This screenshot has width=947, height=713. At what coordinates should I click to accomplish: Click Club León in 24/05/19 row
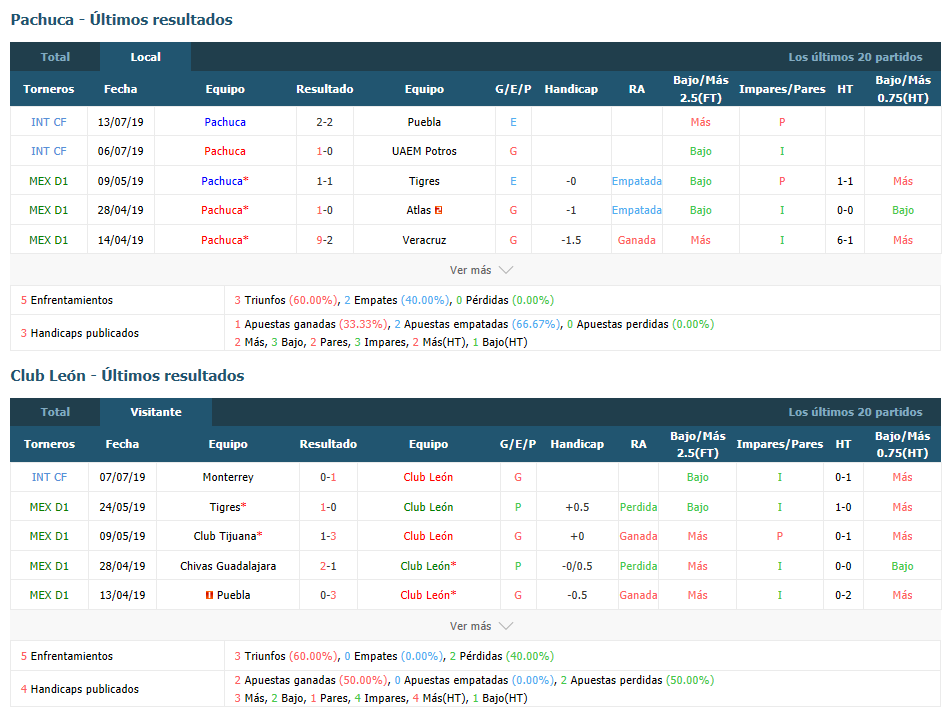(x=428, y=507)
